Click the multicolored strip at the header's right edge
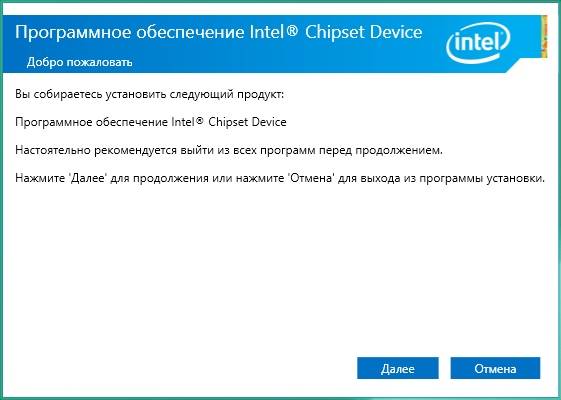 point(543,38)
